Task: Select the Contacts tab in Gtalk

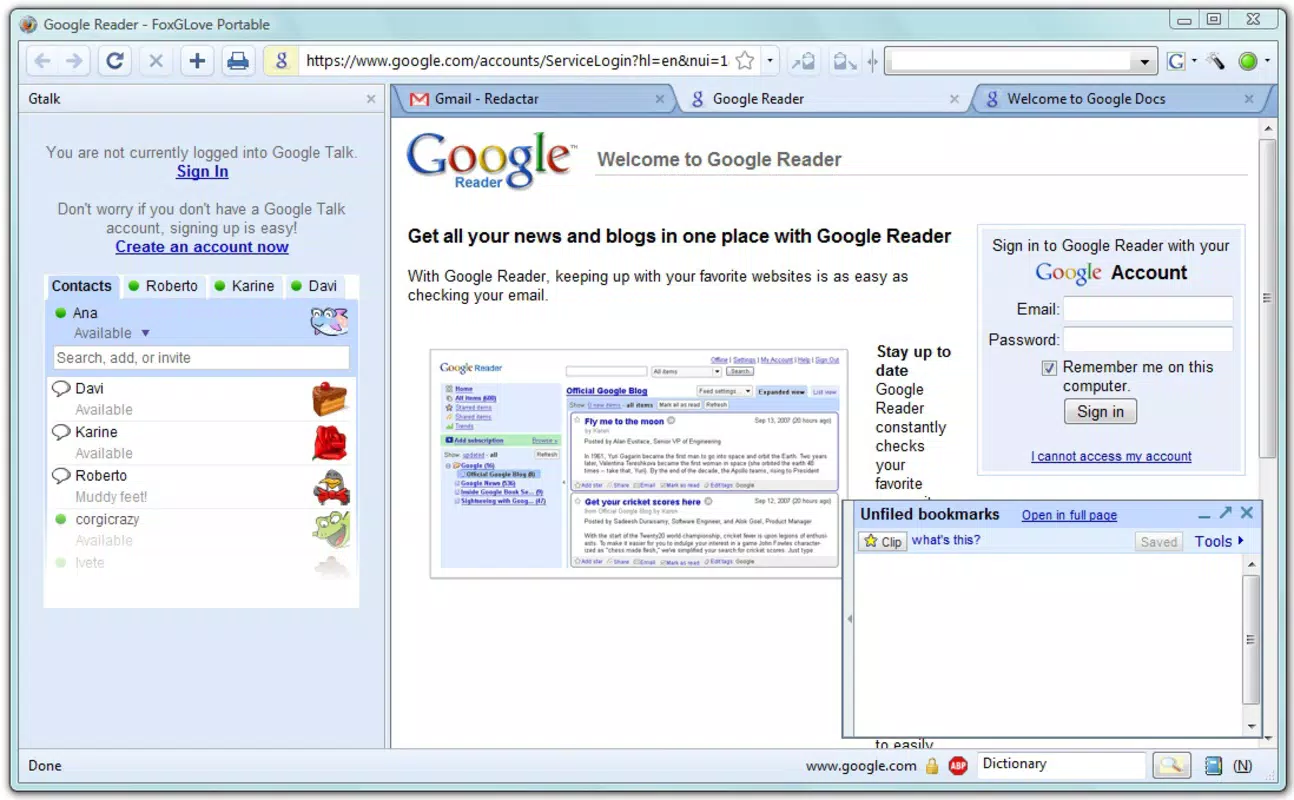Action: click(x=82, y=286)
